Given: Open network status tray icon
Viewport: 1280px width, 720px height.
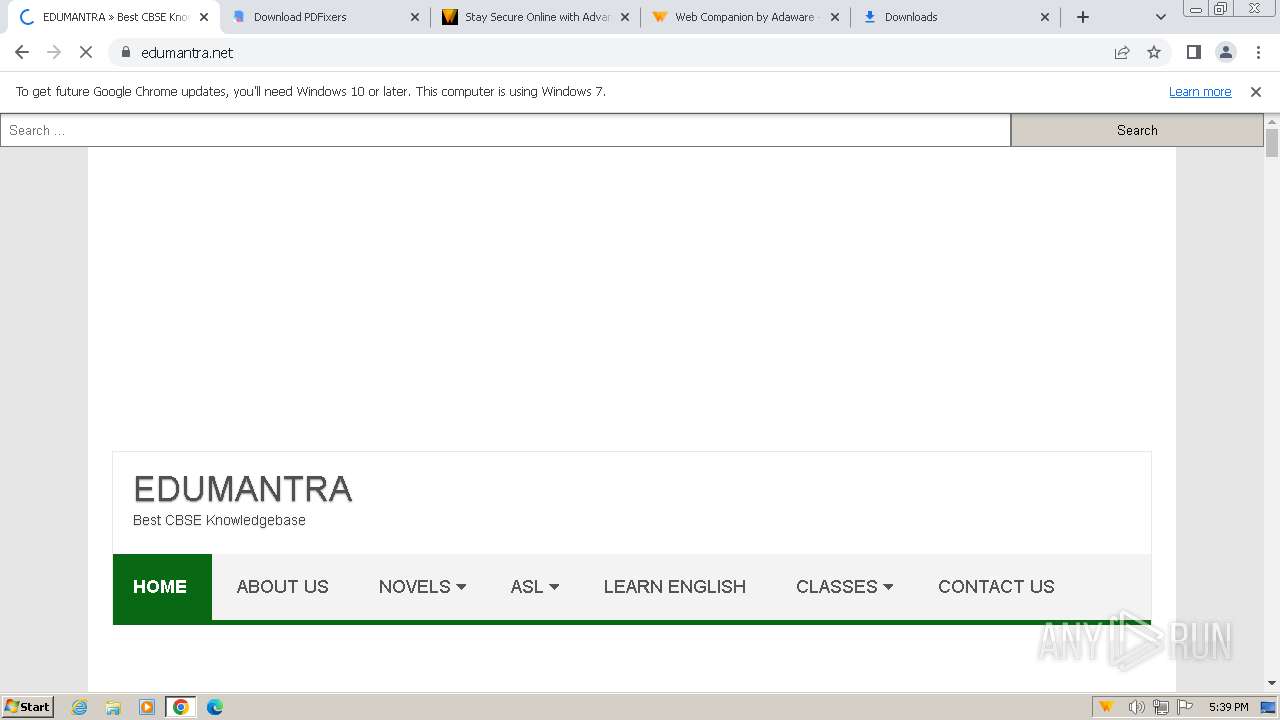Looking at the screenshot, I should [1161, 707].
